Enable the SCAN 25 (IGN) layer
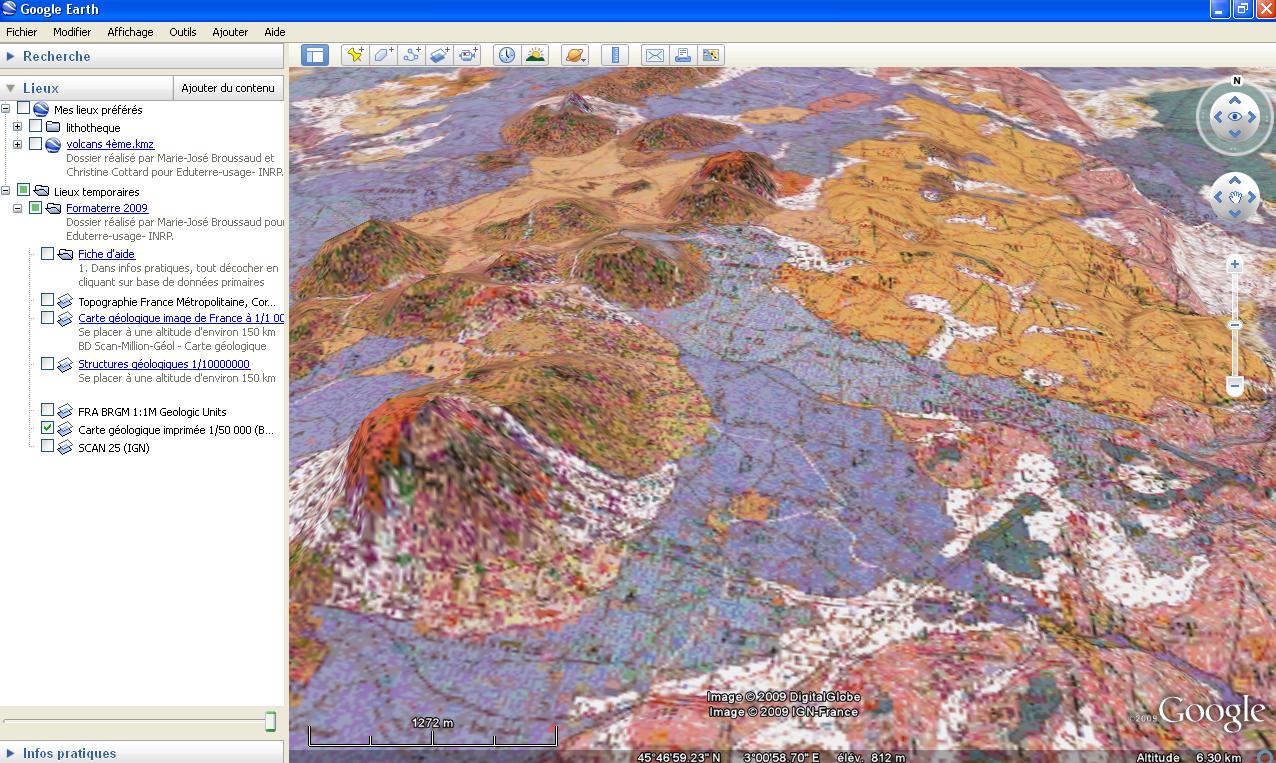This screenshot has width=1276, height=763. (x=47, y=446)
